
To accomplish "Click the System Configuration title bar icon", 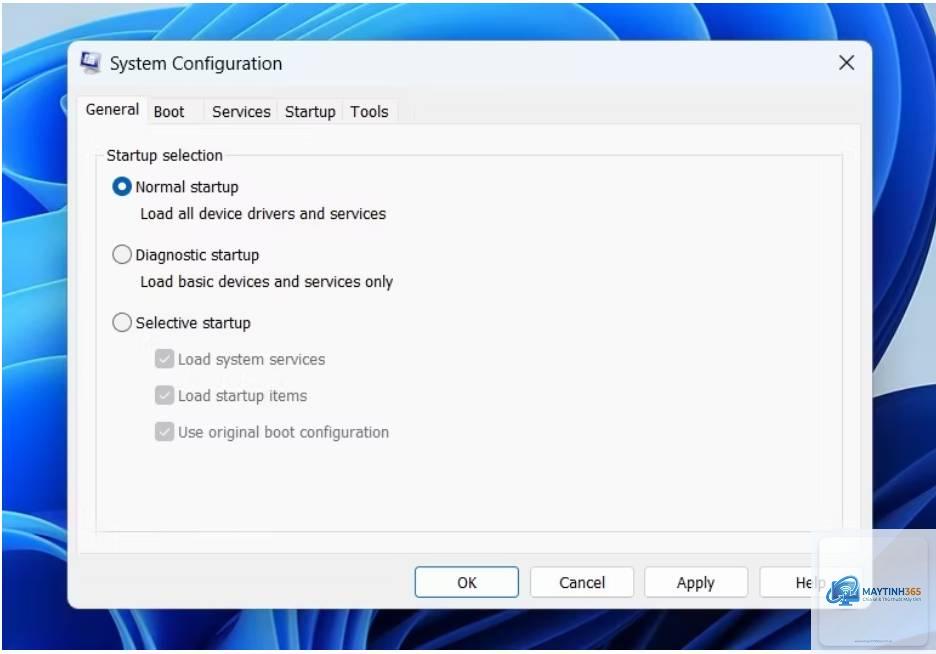I will pyautogui.click(x=91, y=63).
